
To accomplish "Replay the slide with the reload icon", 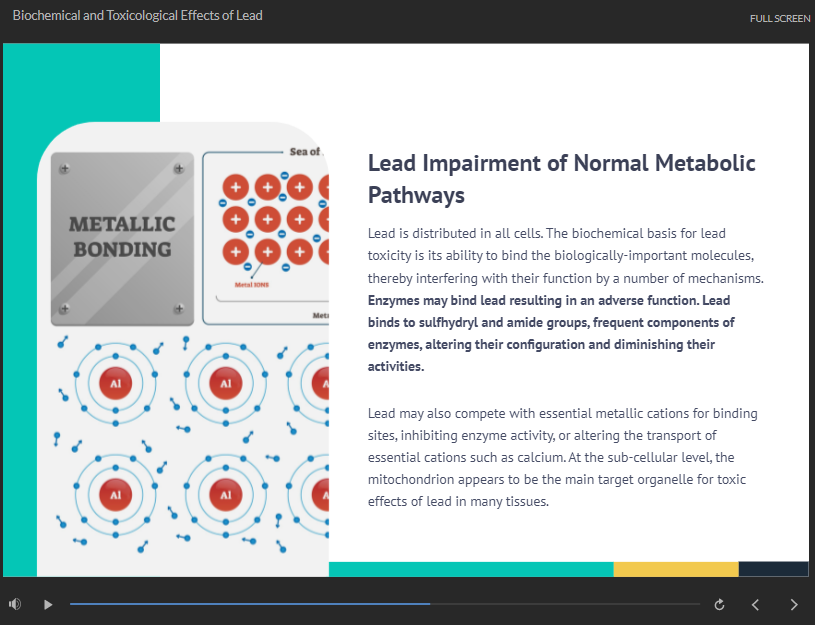I will pyautogui.click(x=719, y=605).
